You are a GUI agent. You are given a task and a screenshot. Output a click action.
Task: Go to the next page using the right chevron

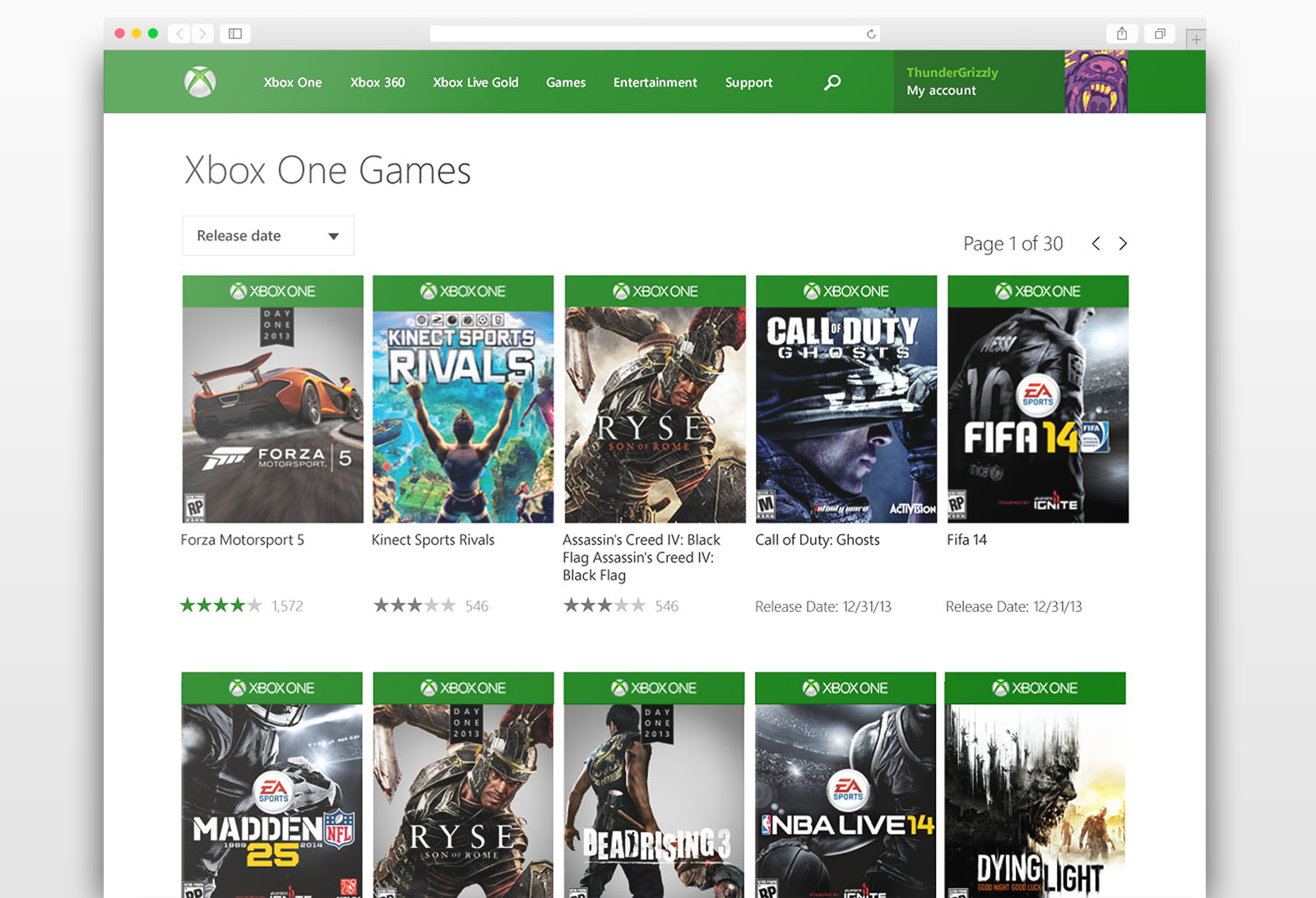coord(1123,243)
